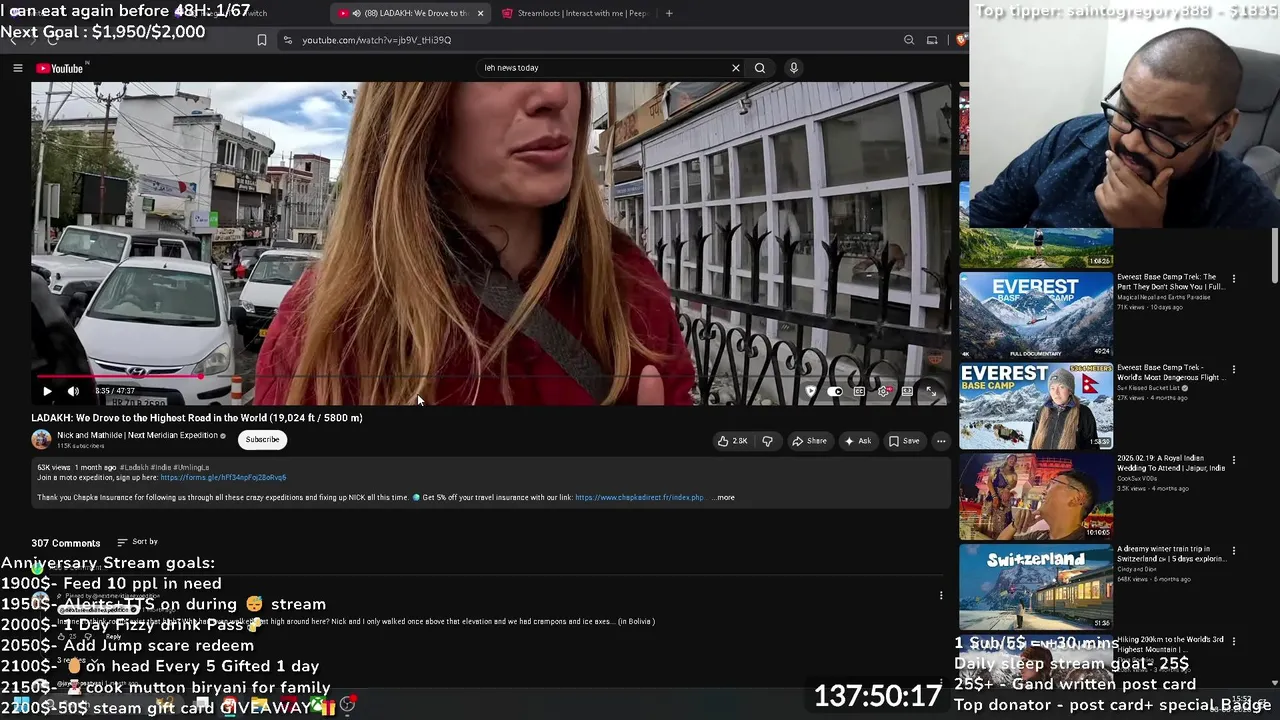Open the YouTube guide hamburger menu

click(17, 68)
